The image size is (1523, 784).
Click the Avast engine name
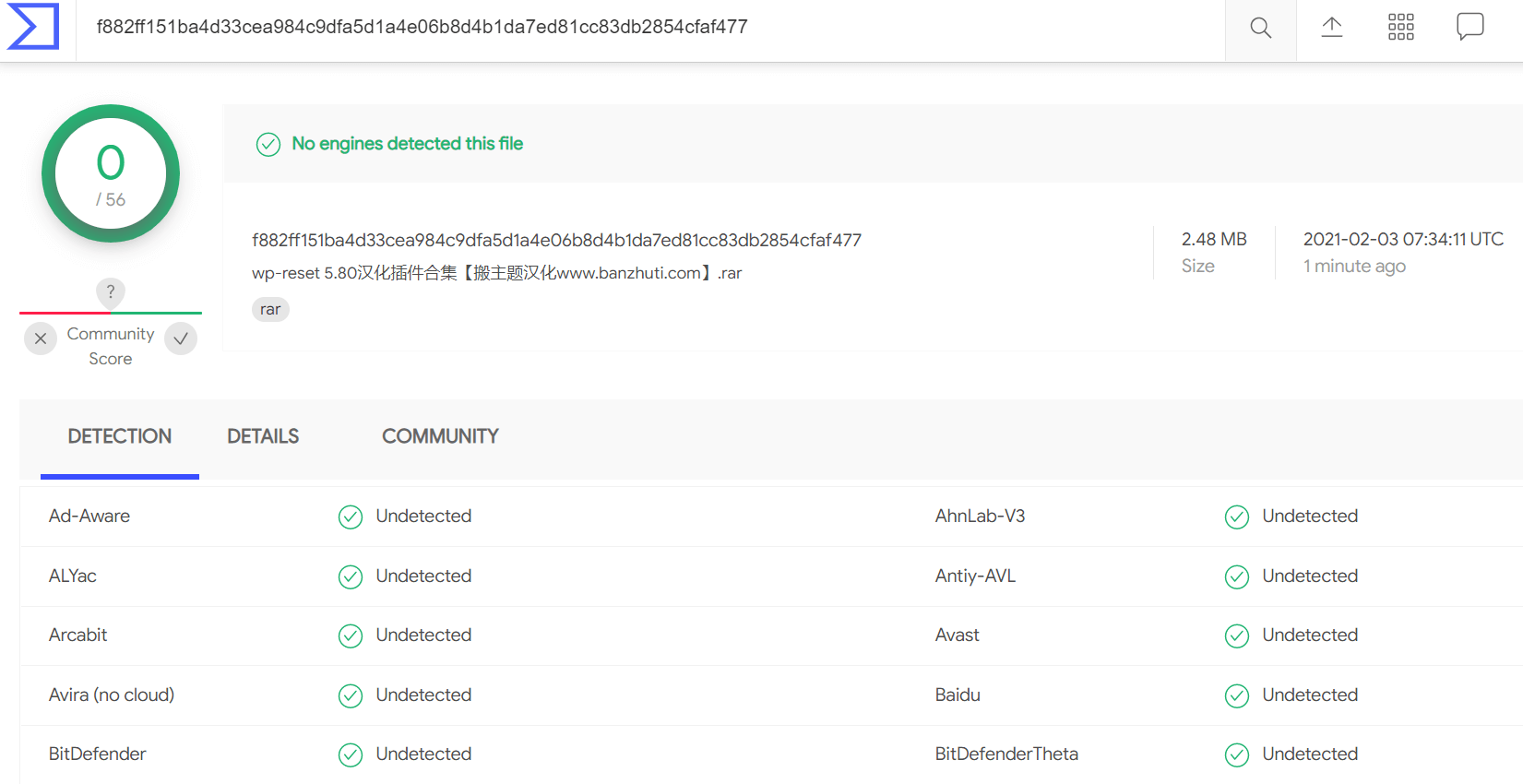tap(958, 635)
